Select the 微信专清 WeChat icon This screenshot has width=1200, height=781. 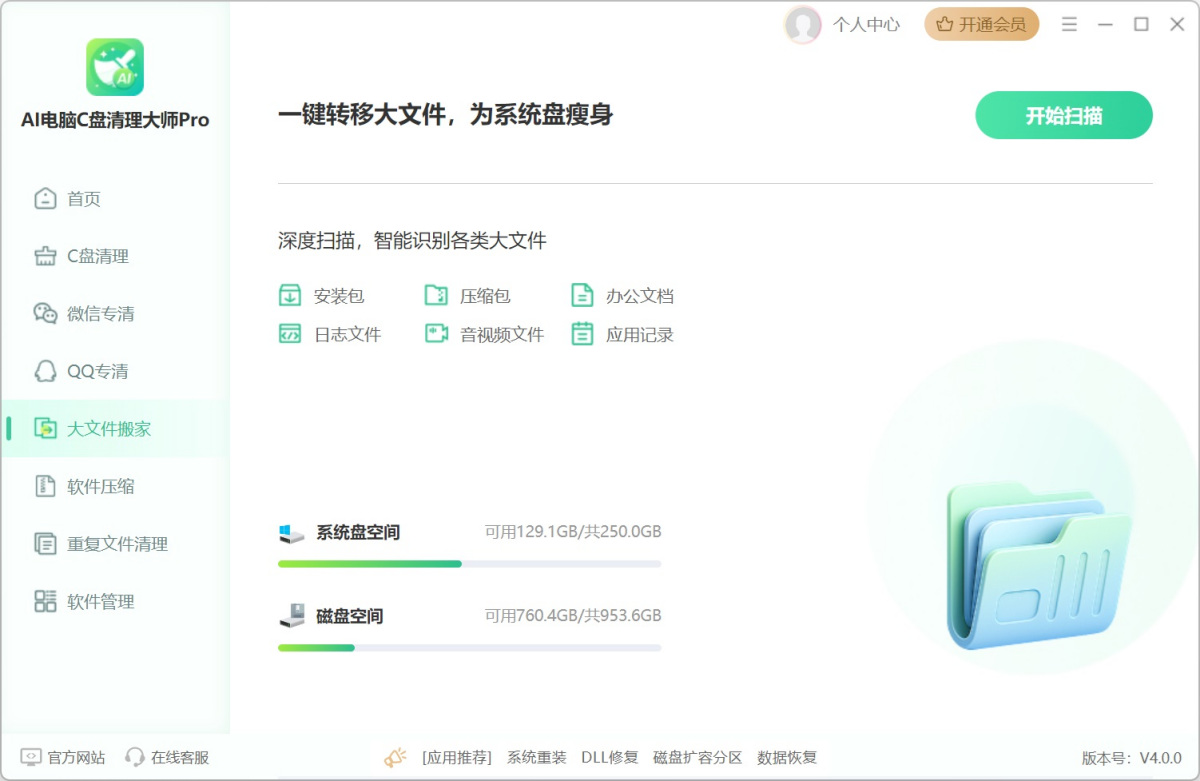coord(45,314)
